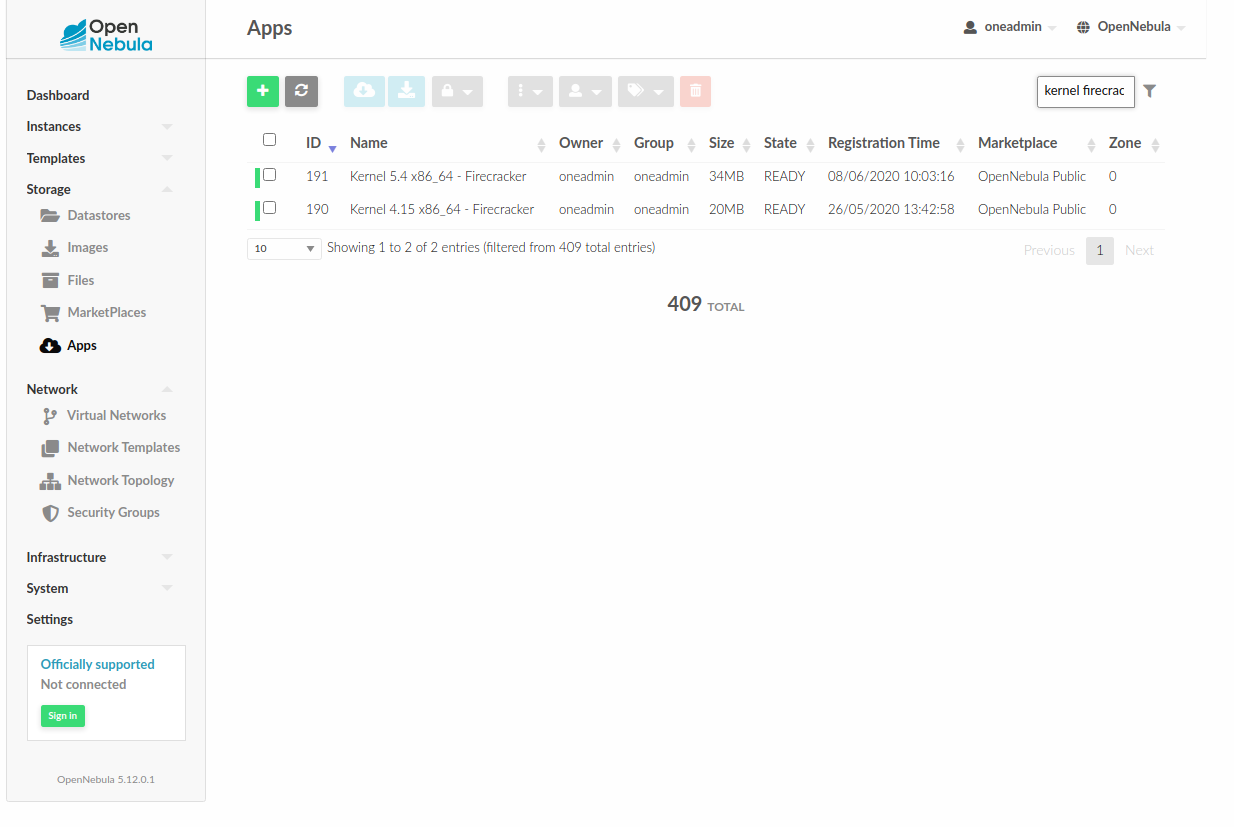
Task: Click the green plus create app button
Action: tap(263, 91)
